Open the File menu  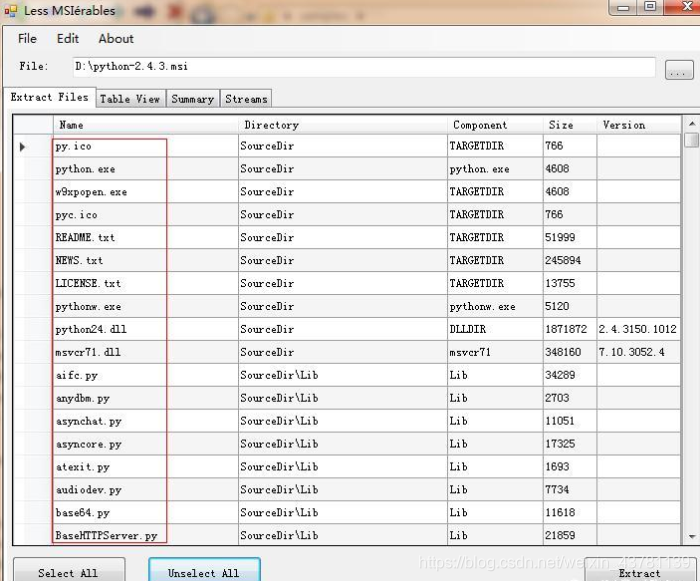click(27, 39)
